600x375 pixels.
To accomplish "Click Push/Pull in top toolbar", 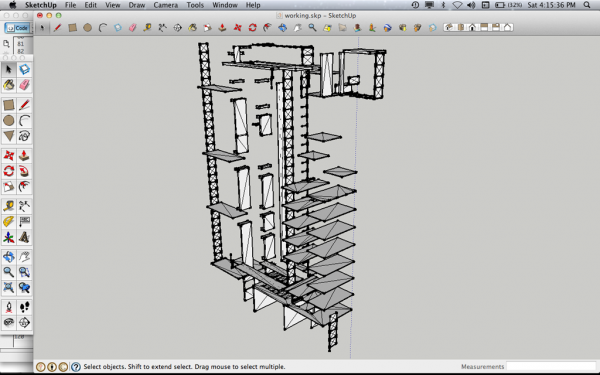I will 222,28.
